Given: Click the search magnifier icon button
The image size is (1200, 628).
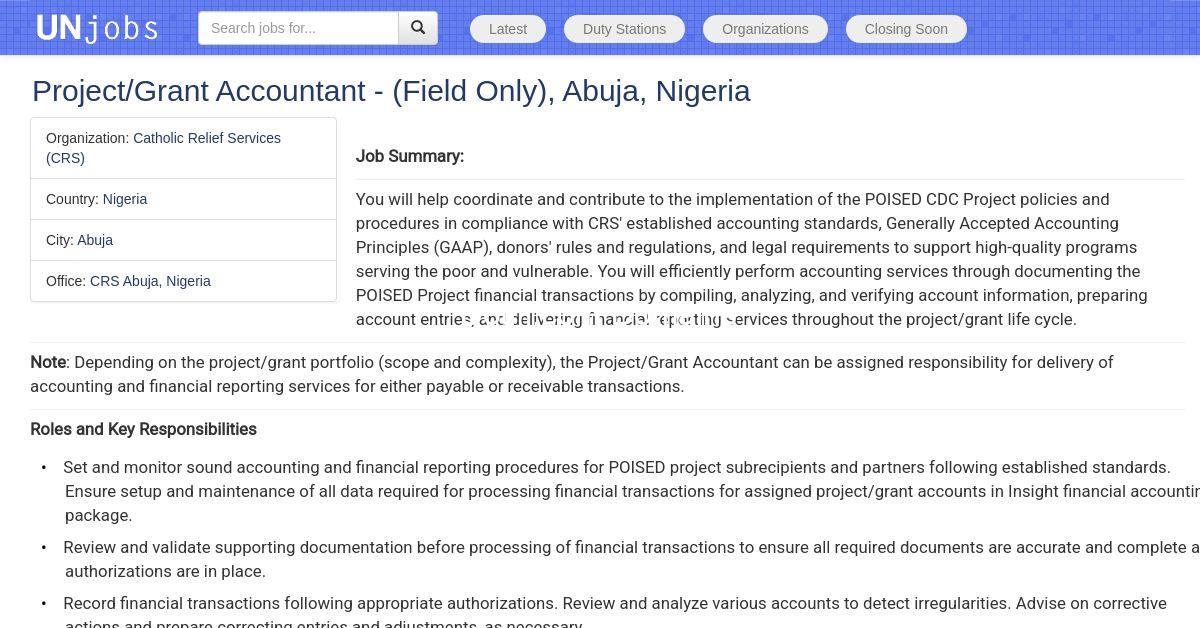Looking at the screenshot, I should pos(418,28).
